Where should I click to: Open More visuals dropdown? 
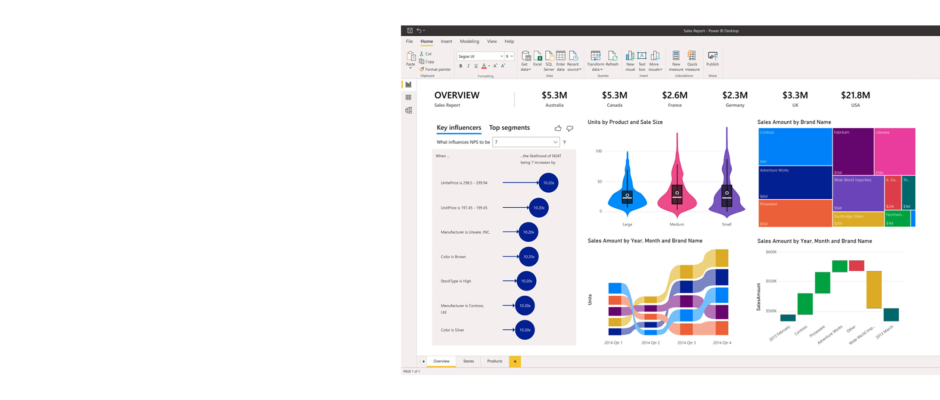pos(655,61)
